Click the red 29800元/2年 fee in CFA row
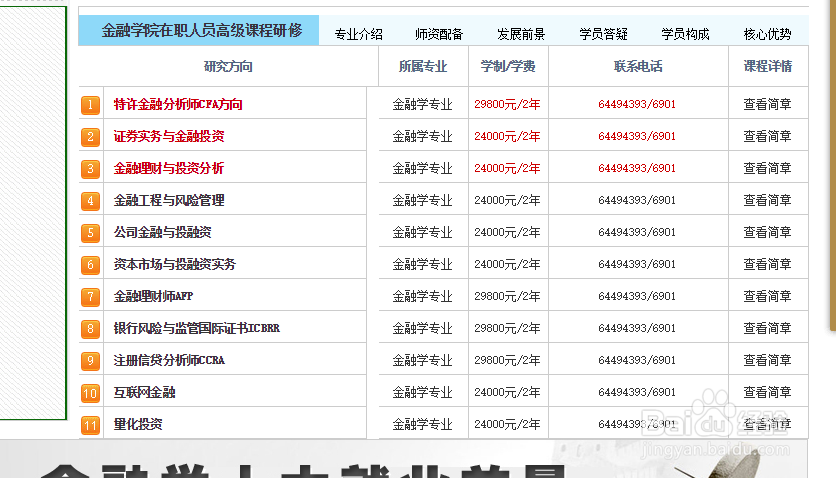The image size is (836, 478). (507, 104)
